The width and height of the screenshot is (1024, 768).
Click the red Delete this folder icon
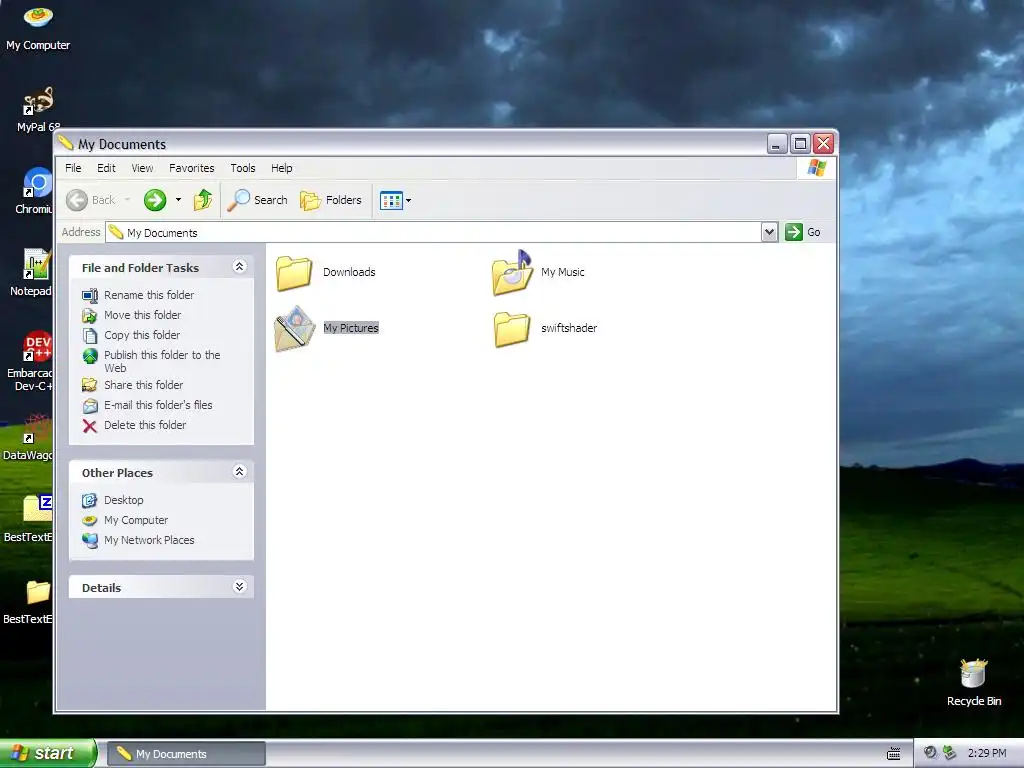click(x=90, y=426)
